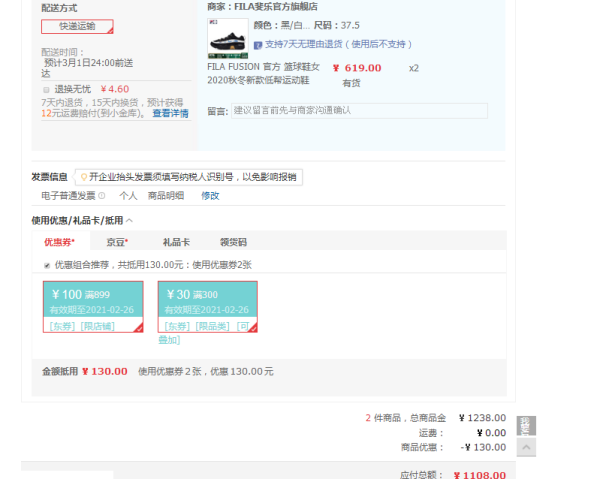Click 修改 to edit invoice info

pyautogui.click(x=210, y=196)
